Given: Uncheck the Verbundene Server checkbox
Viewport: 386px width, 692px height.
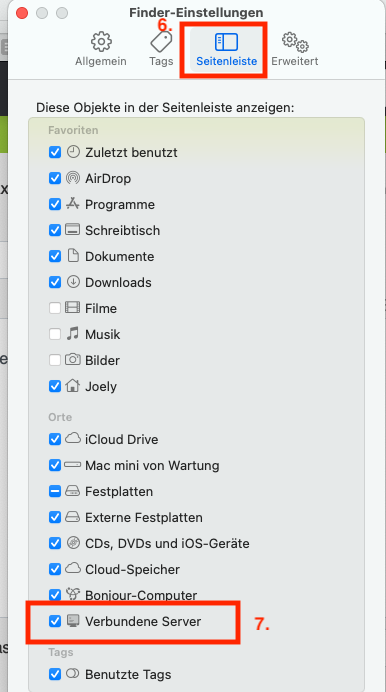Looking at the screenshot, I should 55,621.
